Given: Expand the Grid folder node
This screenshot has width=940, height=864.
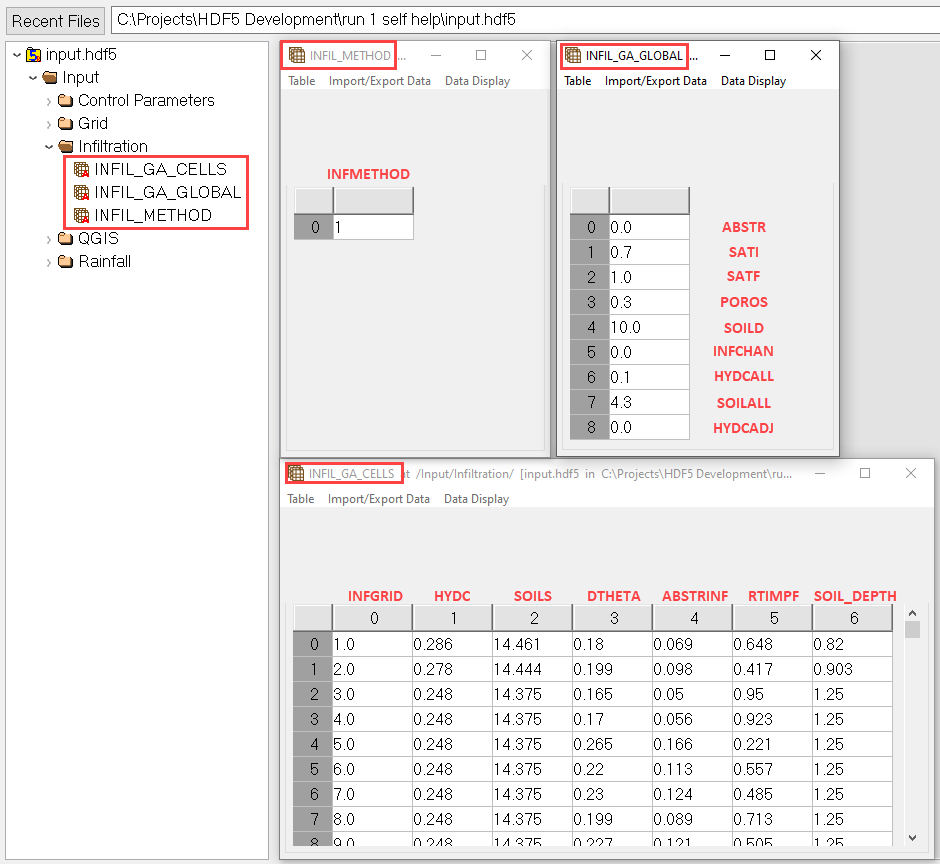Looking at the screenshot, I should pos(49,124).
